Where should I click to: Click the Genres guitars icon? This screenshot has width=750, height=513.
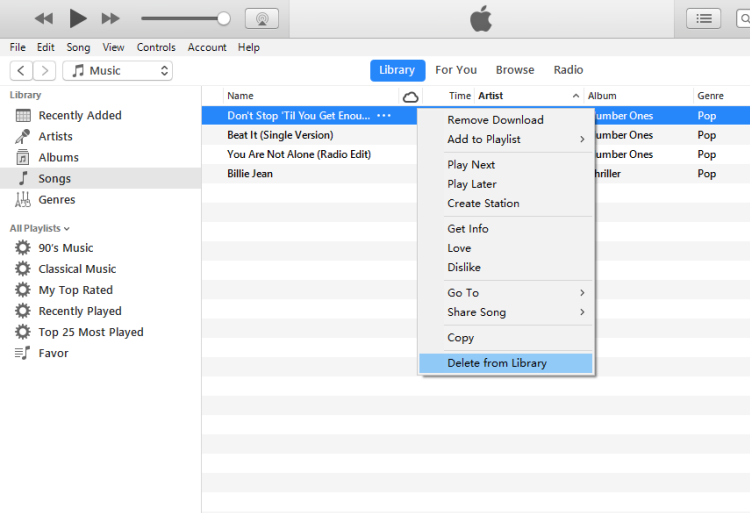coord(22,199)
